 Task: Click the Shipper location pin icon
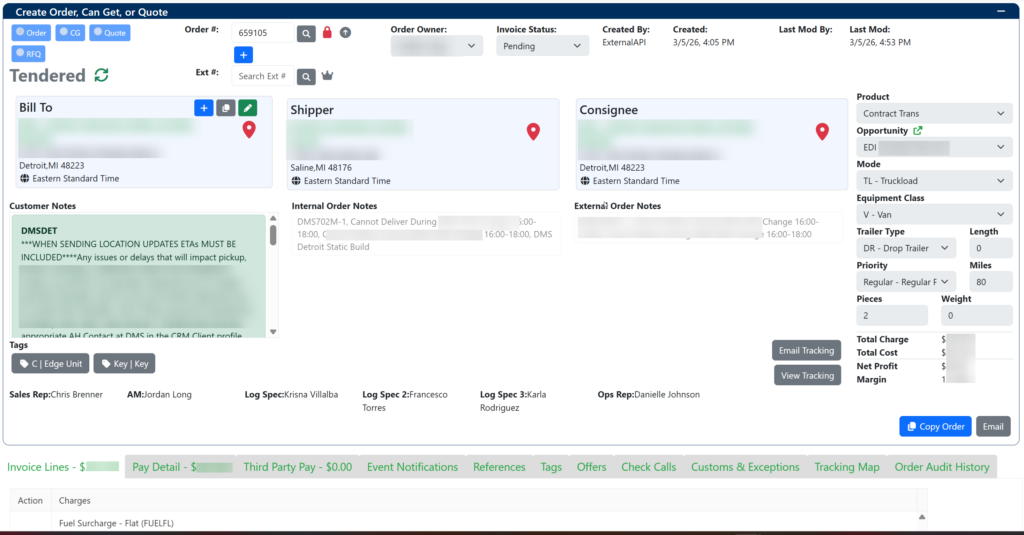[x=533, y=131]
